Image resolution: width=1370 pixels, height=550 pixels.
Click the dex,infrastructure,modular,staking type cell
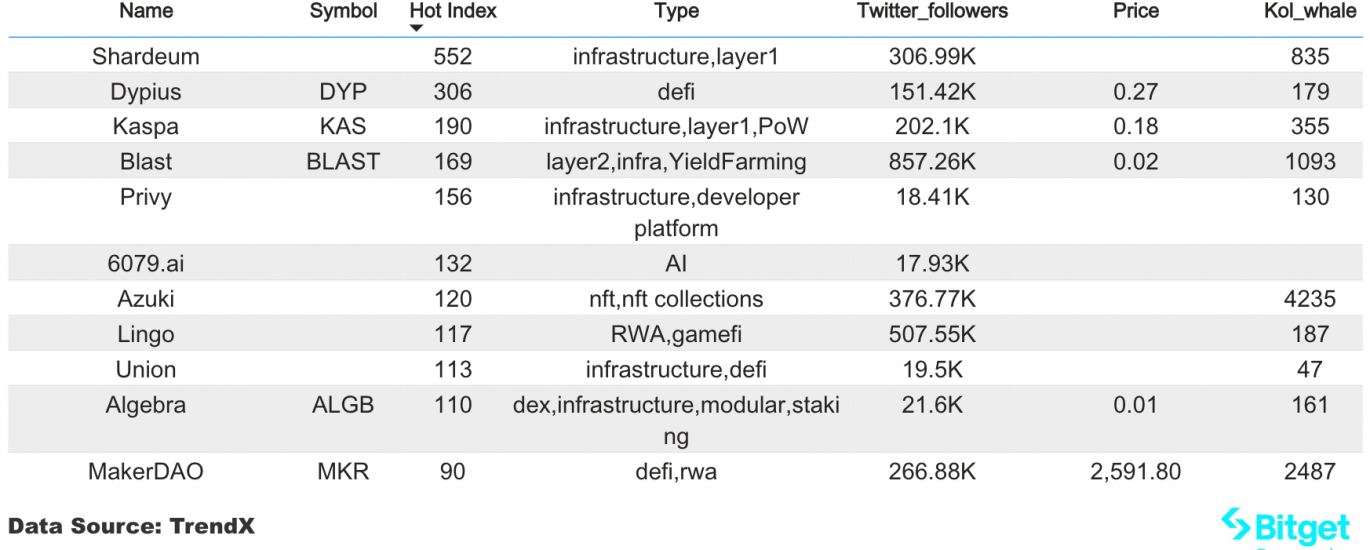[676, 420]
